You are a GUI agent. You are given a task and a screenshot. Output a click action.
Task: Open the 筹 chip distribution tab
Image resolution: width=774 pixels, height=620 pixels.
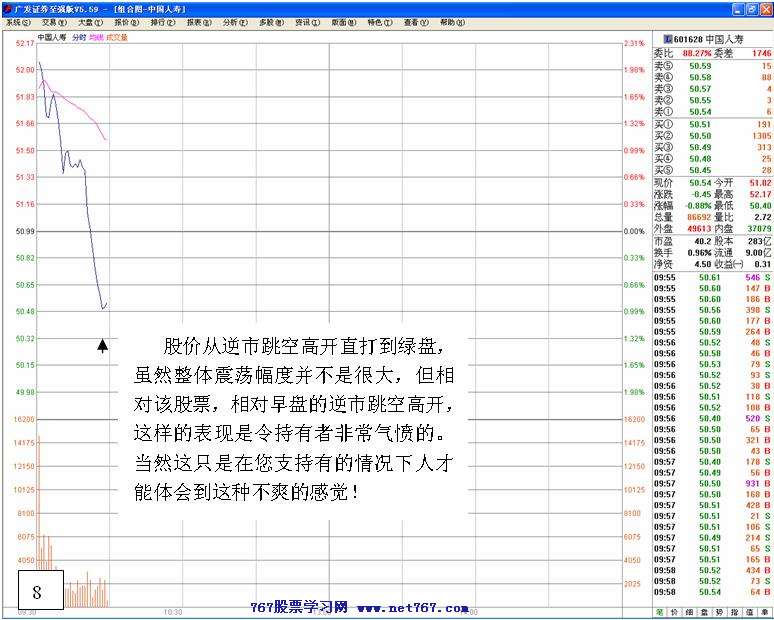765,611
